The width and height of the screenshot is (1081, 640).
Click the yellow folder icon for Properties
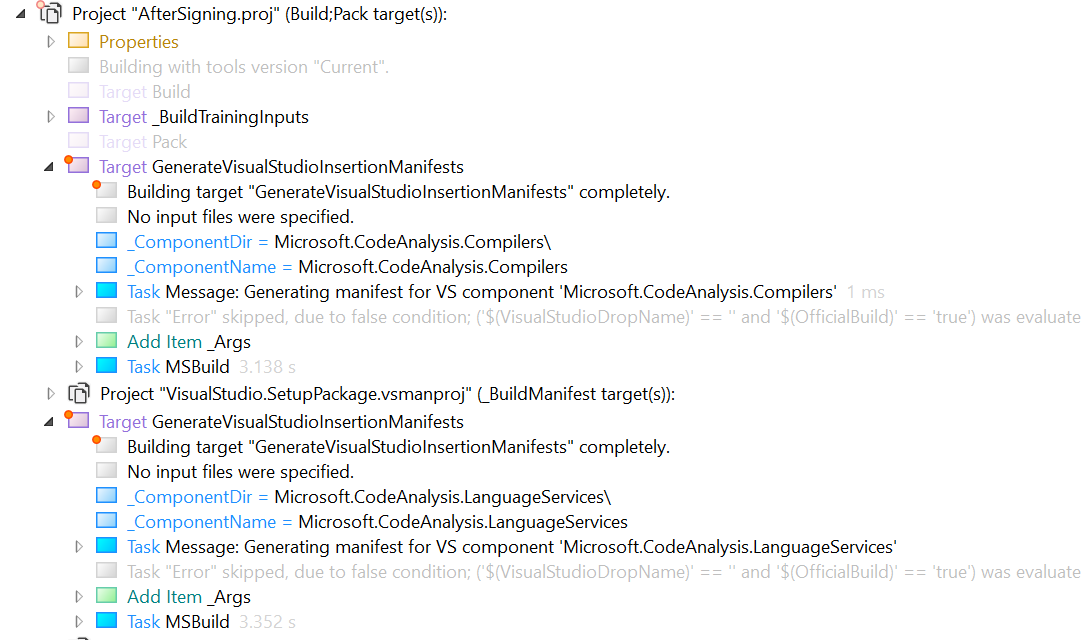click(x=78, y=40)
